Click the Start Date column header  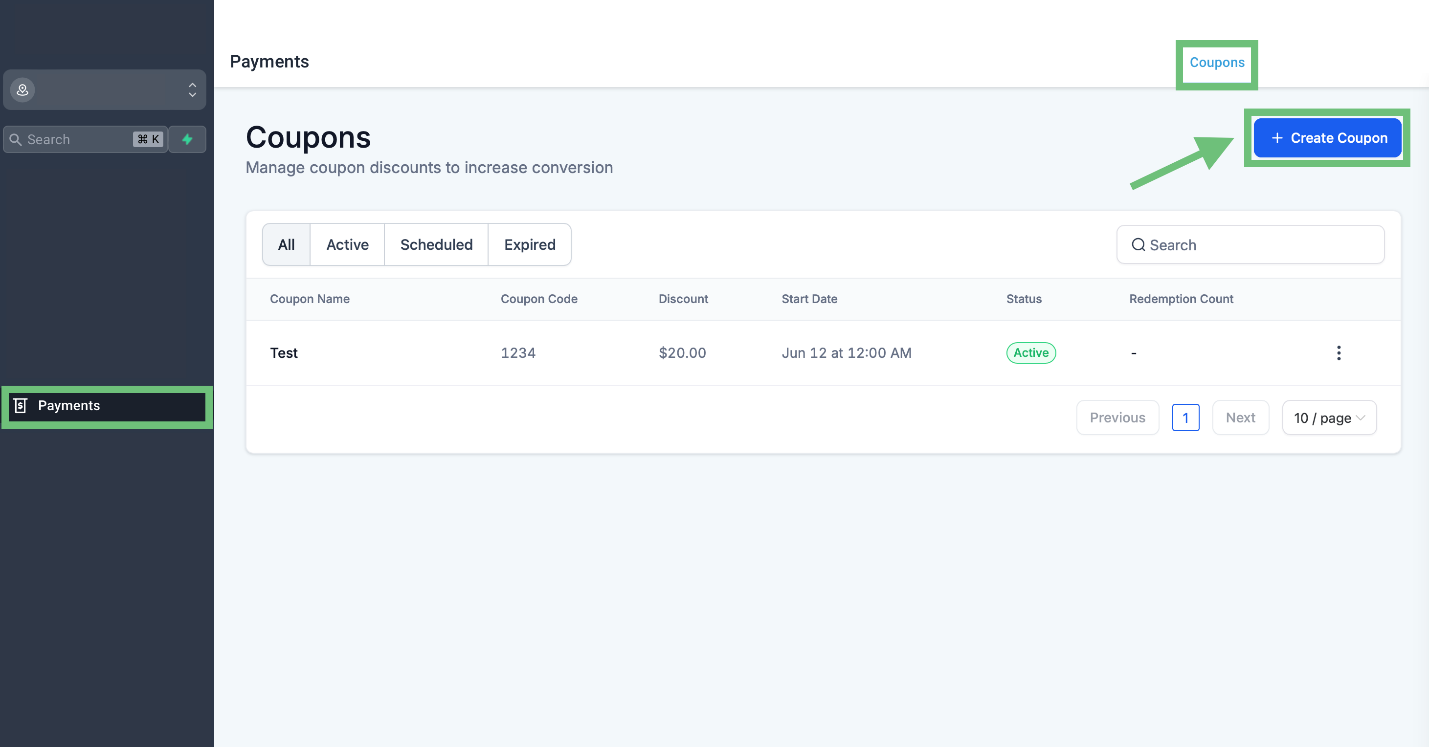click(810, 299)
